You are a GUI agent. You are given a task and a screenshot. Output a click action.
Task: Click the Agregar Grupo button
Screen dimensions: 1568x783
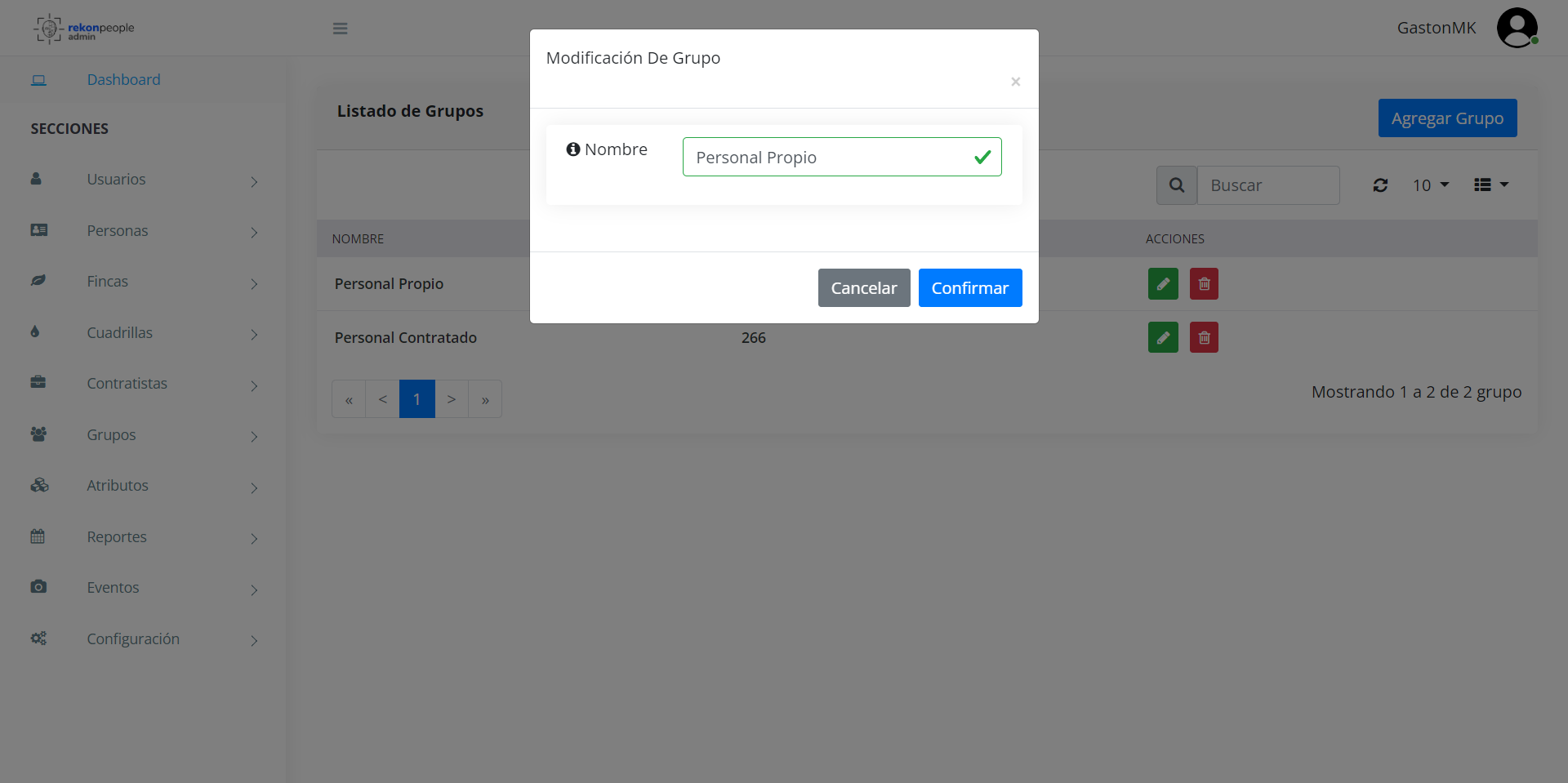pos(1447,118)
